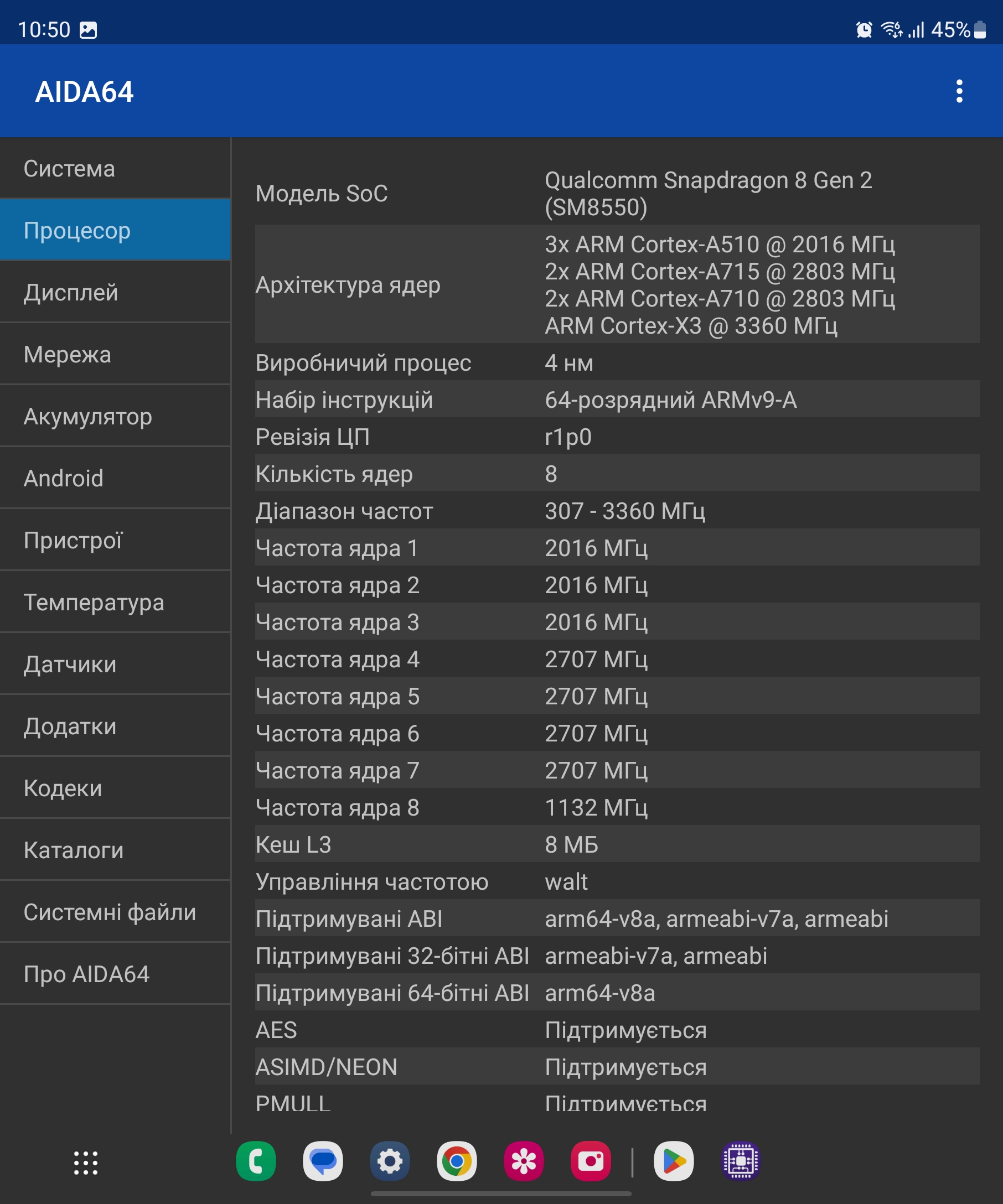Launch Google Play Store from the taskbar

pos(674,1161)
